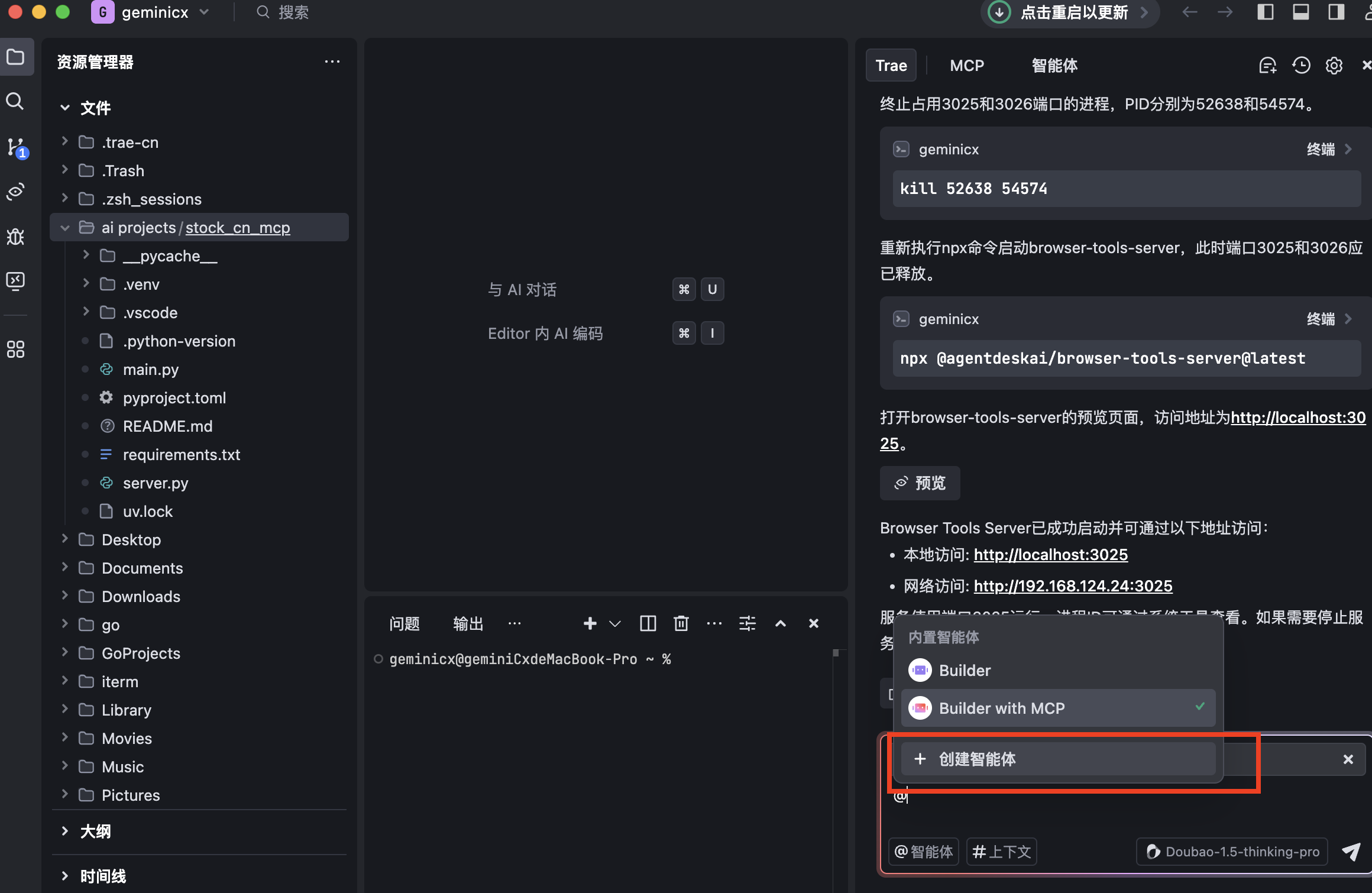Open the Doubao-1.5-thinking-pro model selector
The height and width of the screenshot is (893, 1372).
(1232, 852)
